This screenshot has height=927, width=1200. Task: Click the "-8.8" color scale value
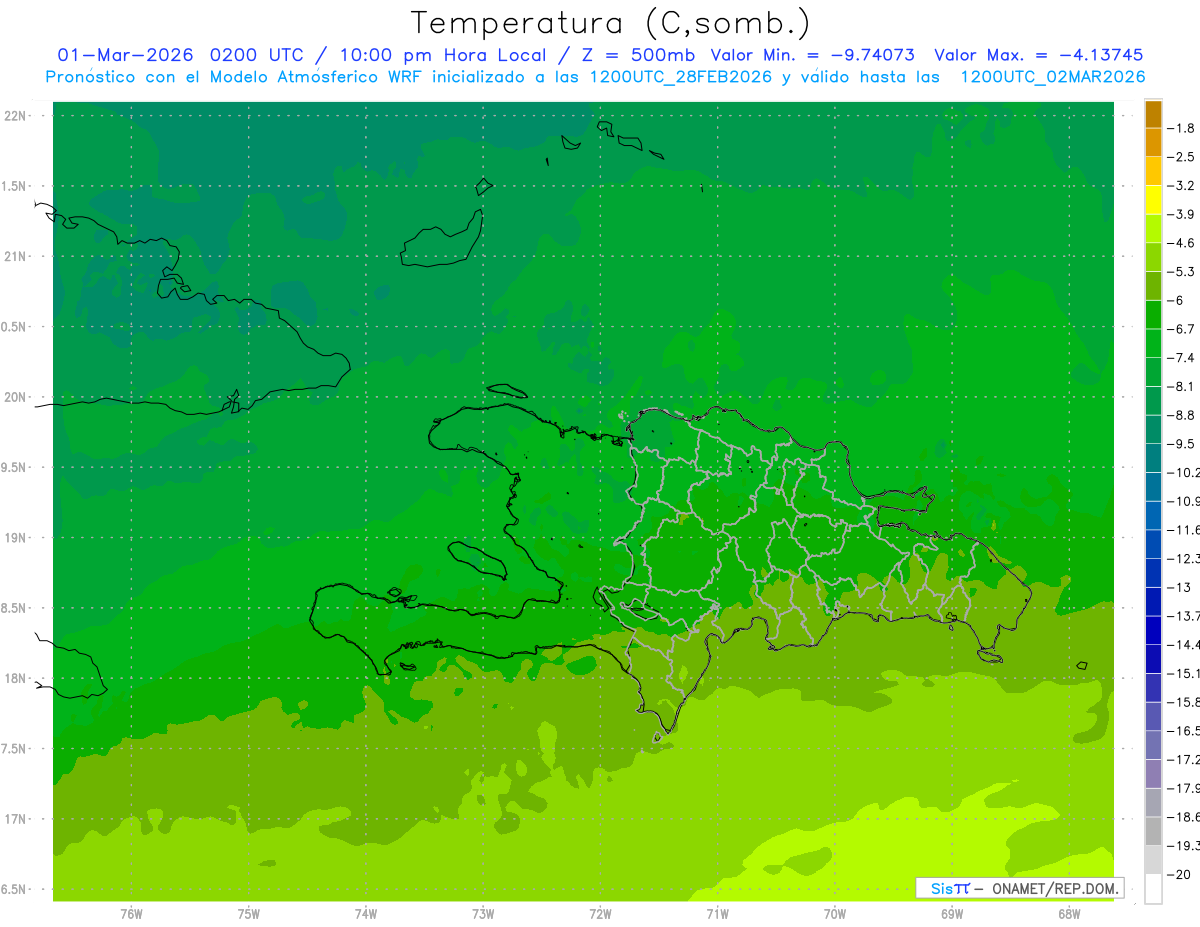click(x=1181, y=415)
